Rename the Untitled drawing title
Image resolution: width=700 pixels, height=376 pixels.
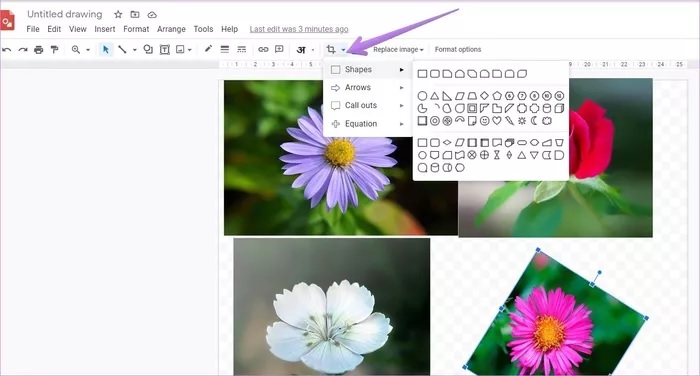point(65,14)
